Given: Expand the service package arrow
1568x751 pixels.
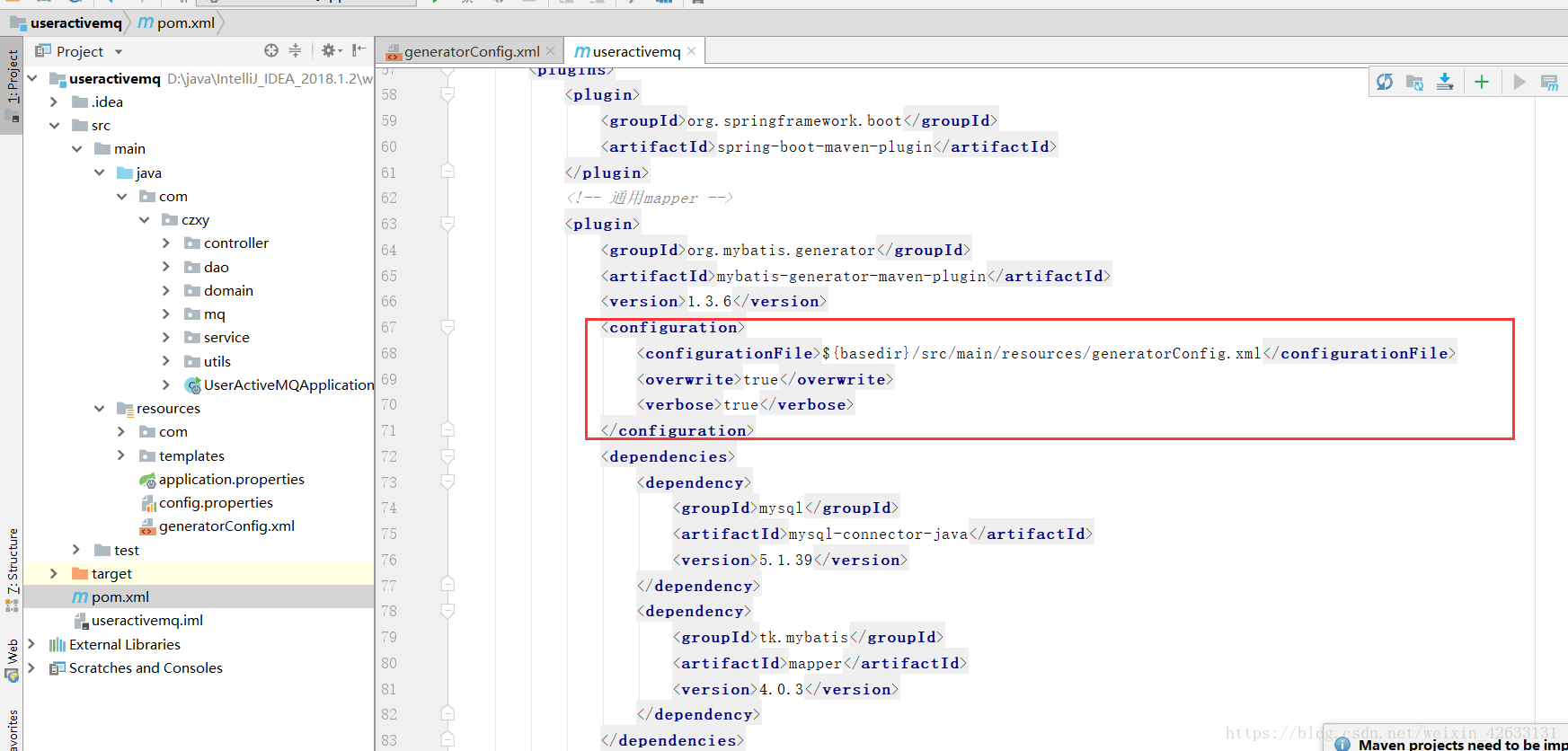Looking at the screenshot, I should [166, 337].
